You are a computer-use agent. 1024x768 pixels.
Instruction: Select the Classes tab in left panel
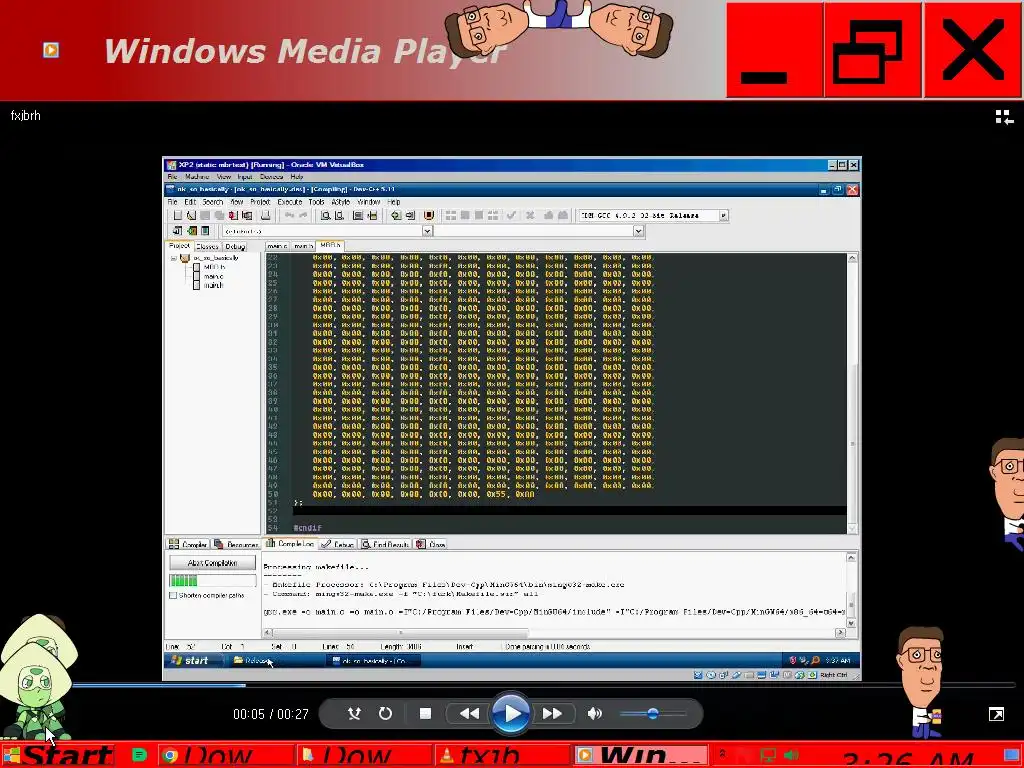pos(207,246)
